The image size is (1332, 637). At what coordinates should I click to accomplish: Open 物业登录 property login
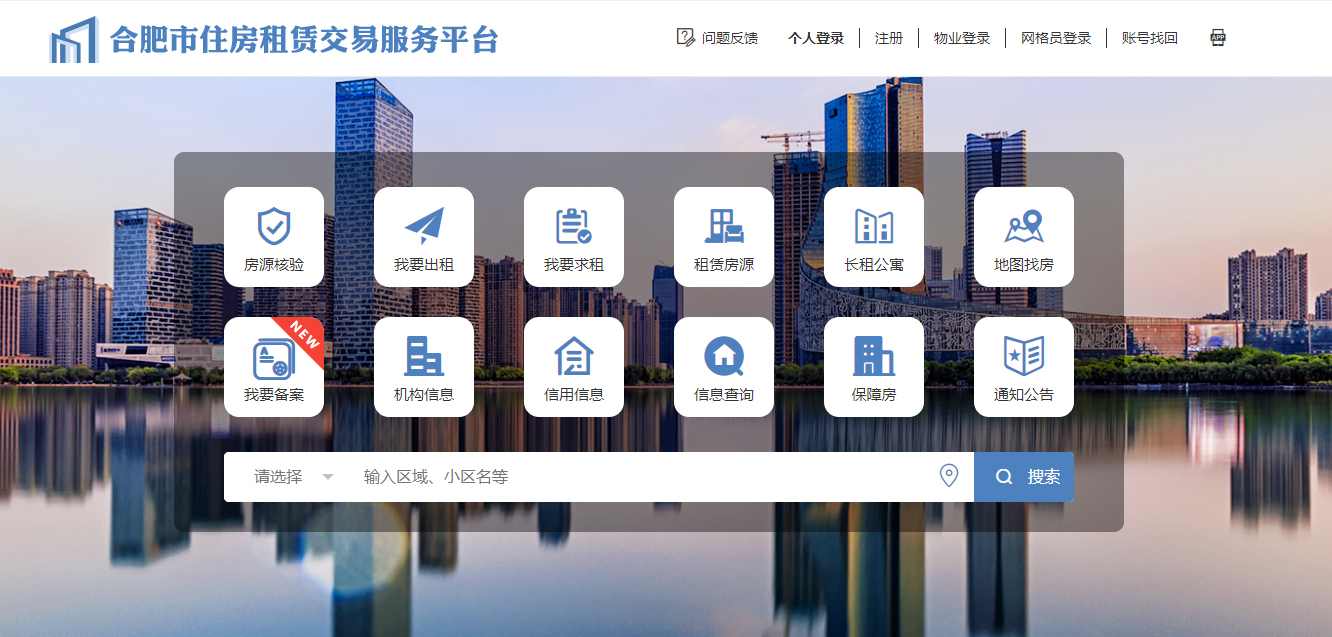[x=961, y=37]
